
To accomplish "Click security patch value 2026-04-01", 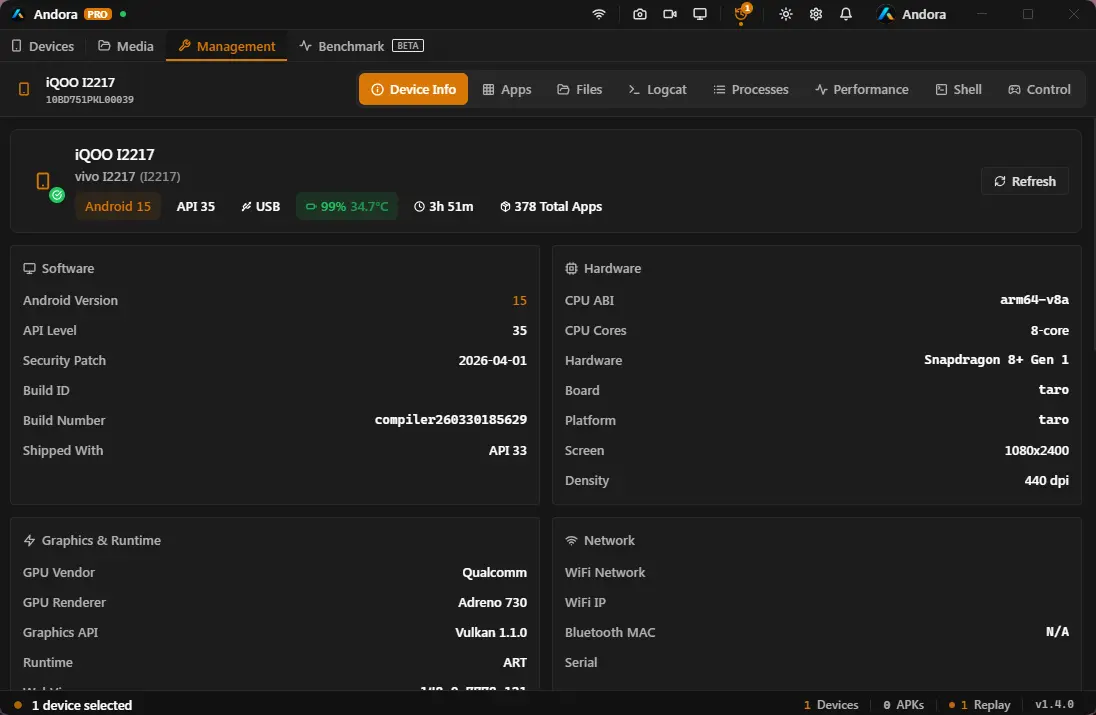I will (493, 361).
